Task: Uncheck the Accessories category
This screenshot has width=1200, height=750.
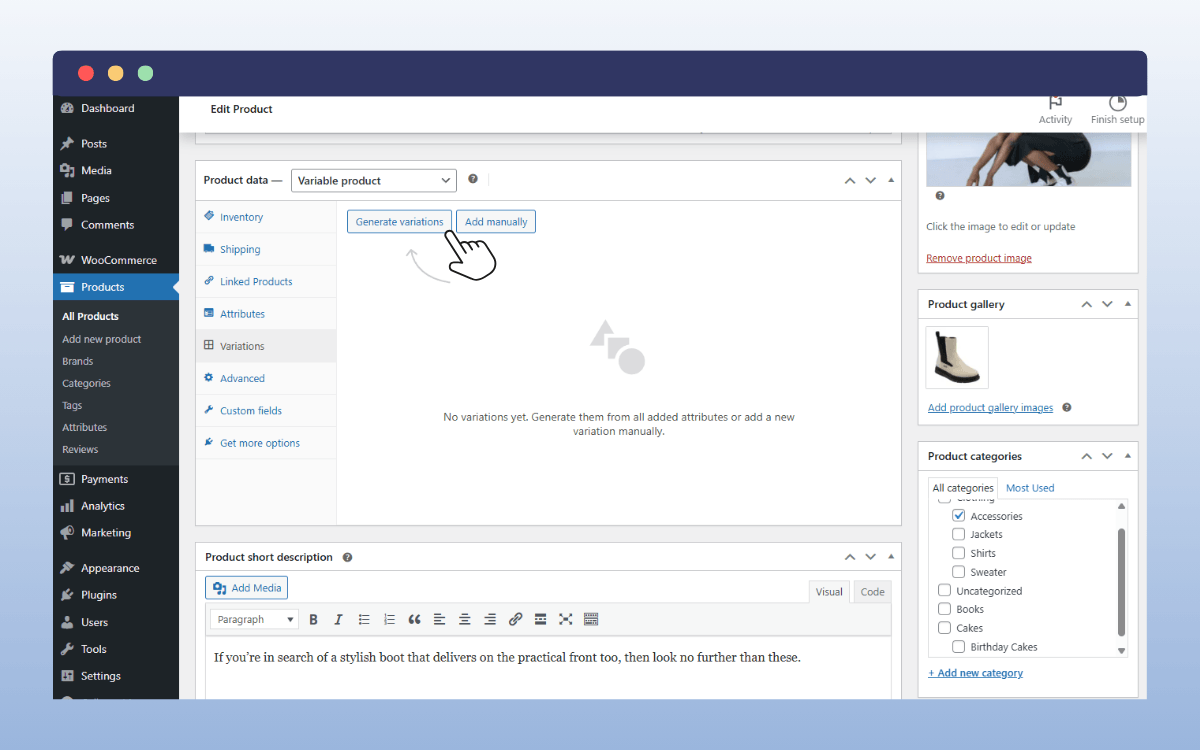Action: coord(959,516)
